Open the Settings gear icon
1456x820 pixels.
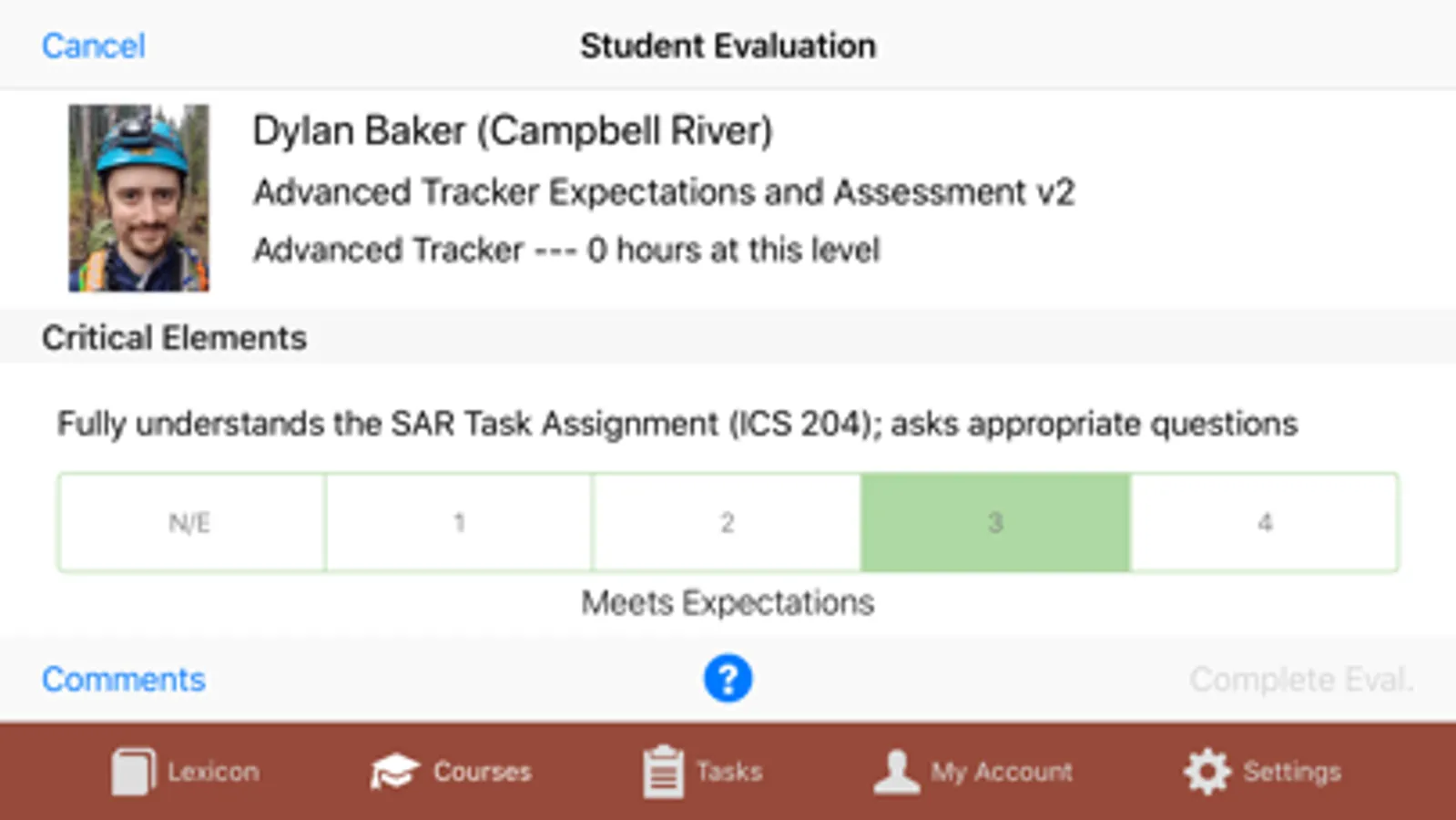(1207, 772)
